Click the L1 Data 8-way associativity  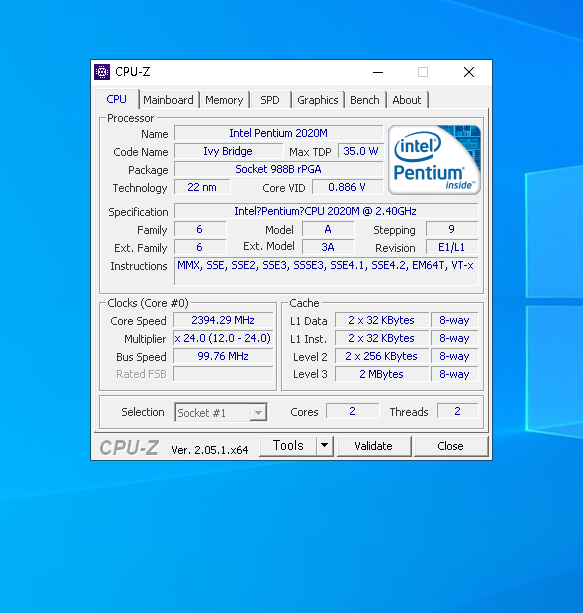pyautogui.click(x=454, y=320)
